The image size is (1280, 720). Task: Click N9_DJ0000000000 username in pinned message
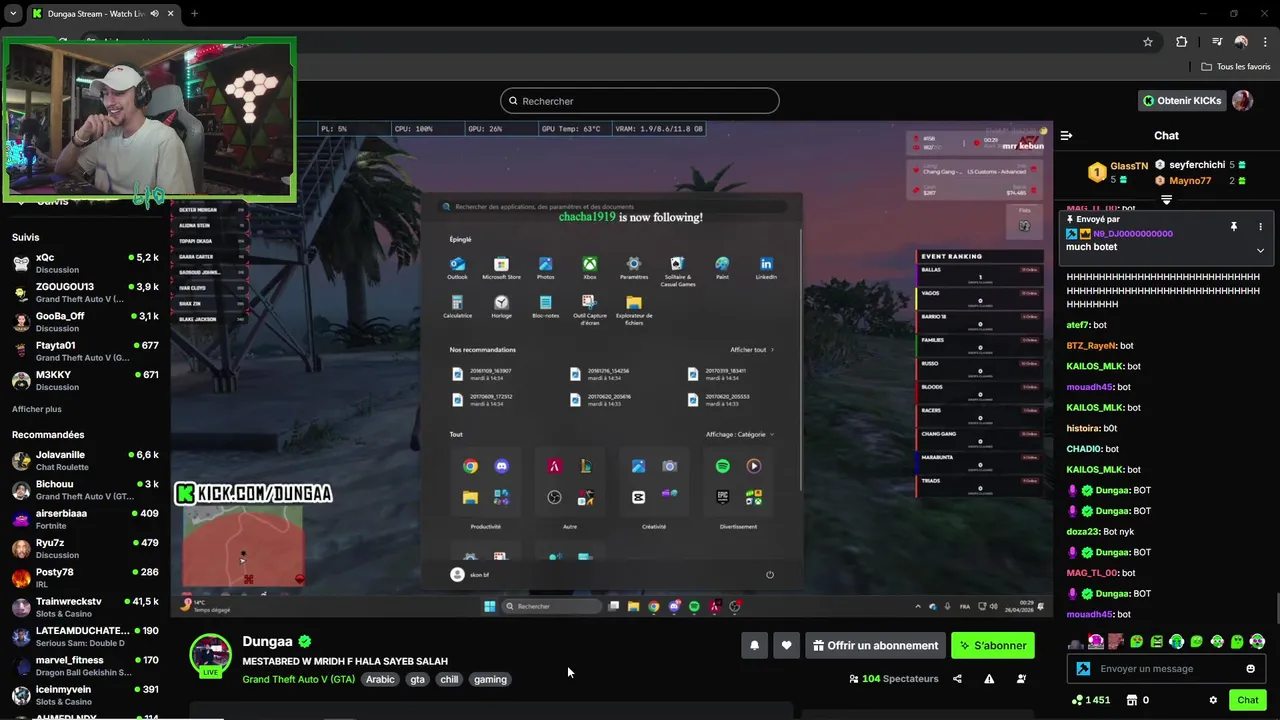click(x=1133, y=234)
